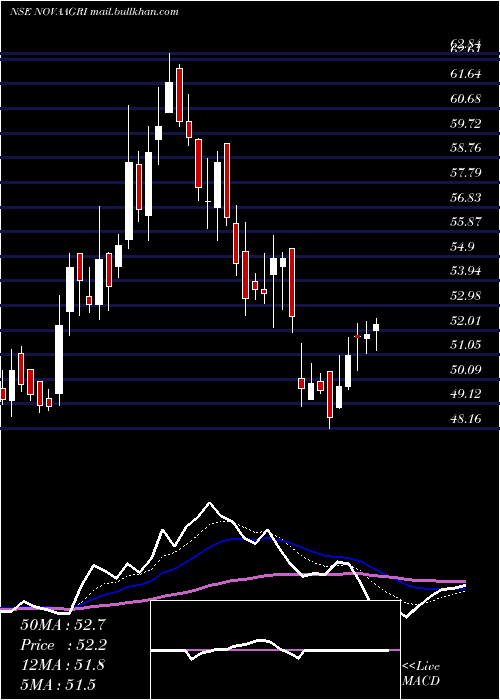Click the 12MA : 51.8 readout

point(62,665)
